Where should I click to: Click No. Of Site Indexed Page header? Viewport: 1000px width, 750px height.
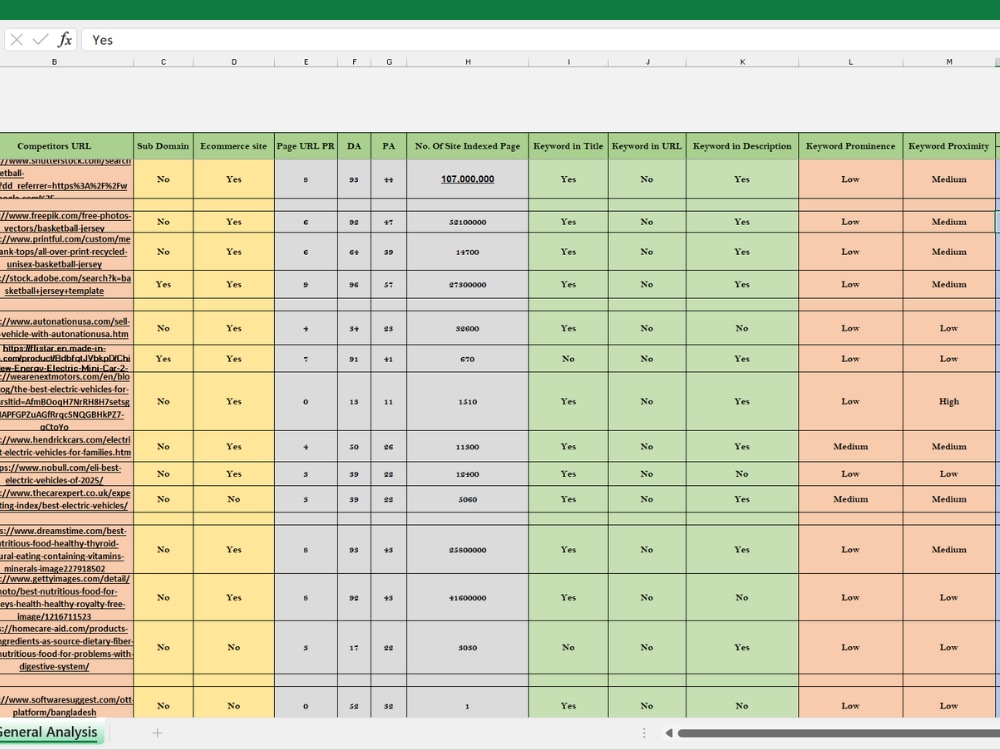[467, 146]
